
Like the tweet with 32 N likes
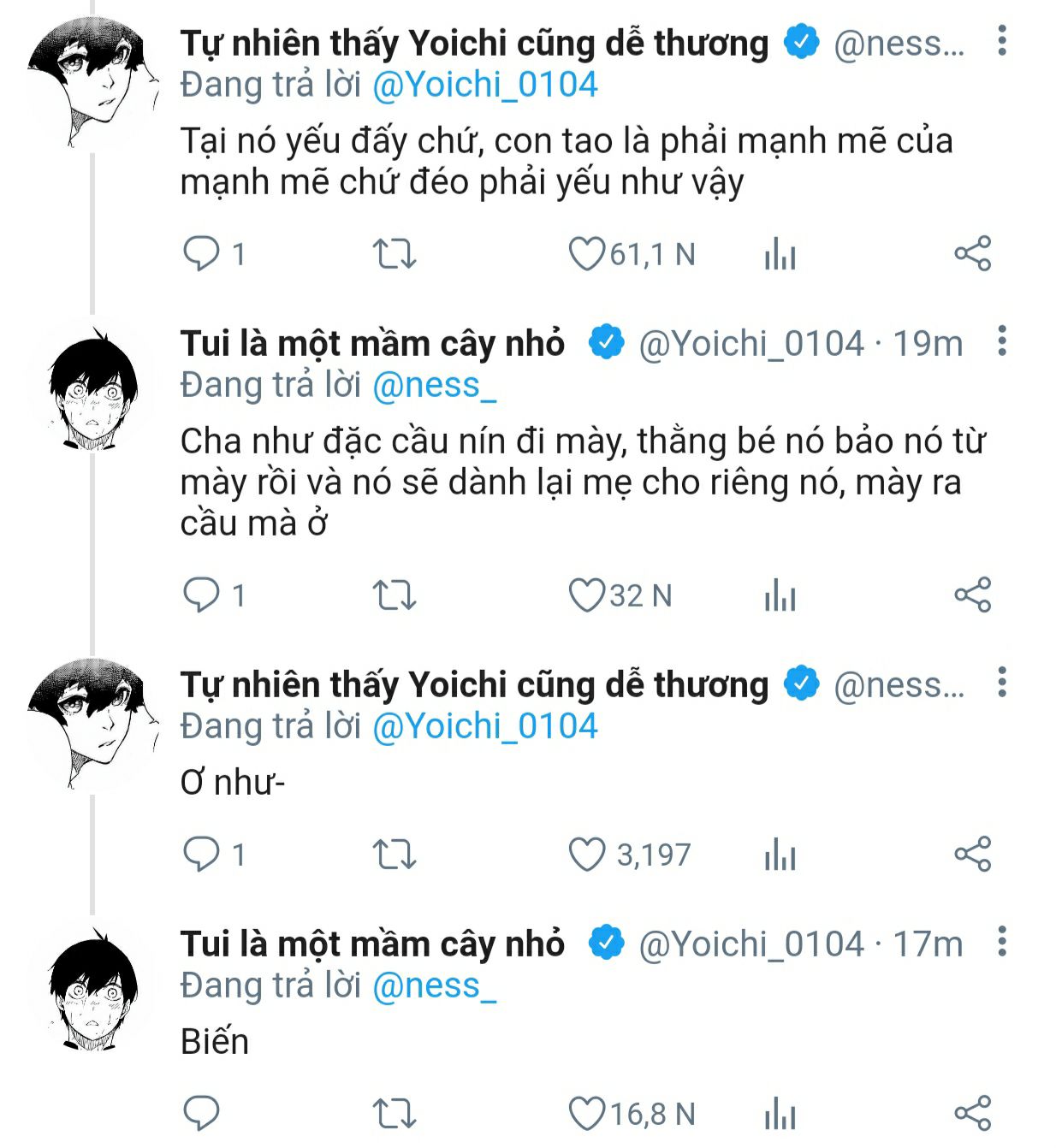coord(587,595)
